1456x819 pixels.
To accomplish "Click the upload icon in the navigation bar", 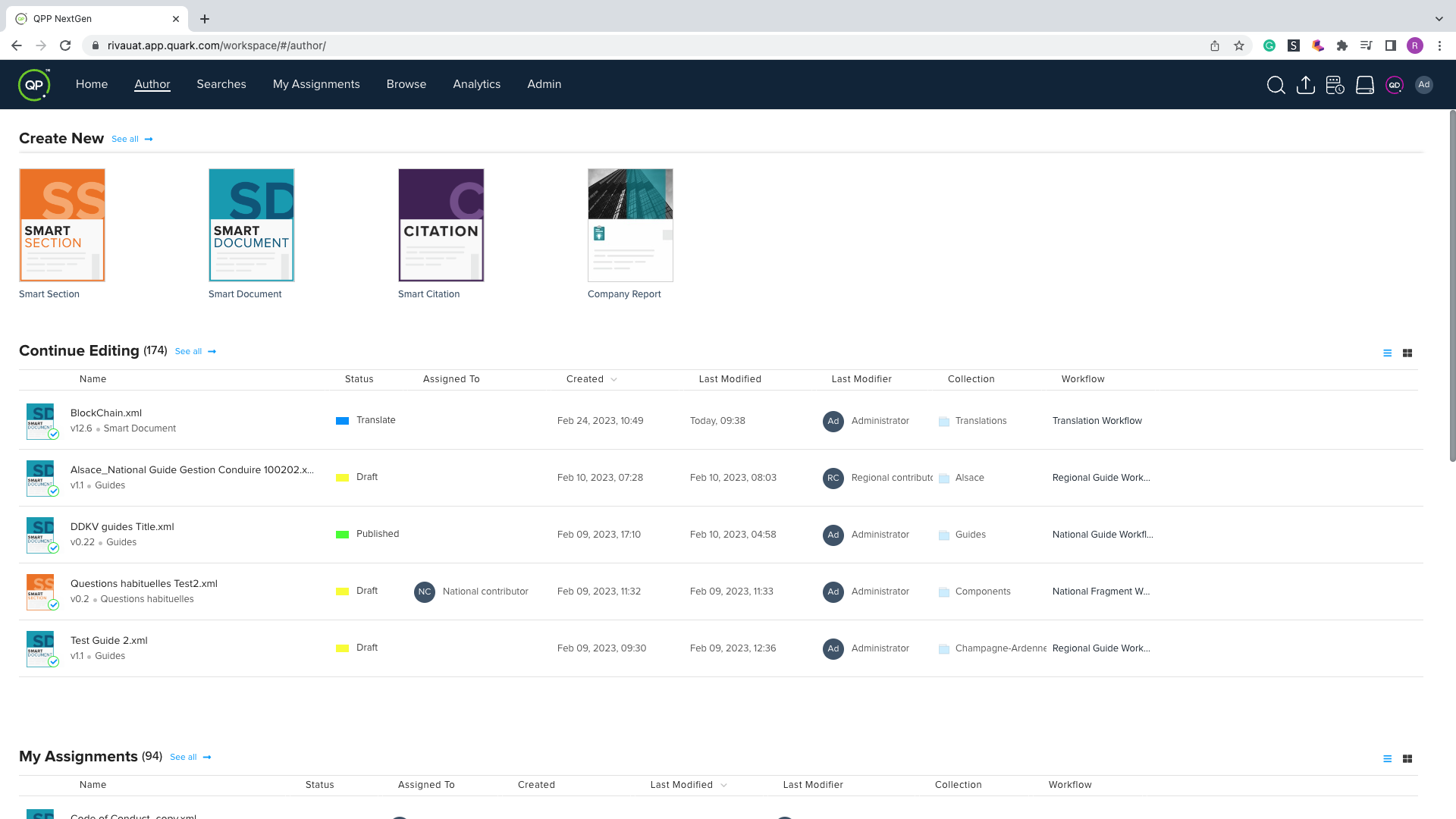I will [x=1306, y=85].
